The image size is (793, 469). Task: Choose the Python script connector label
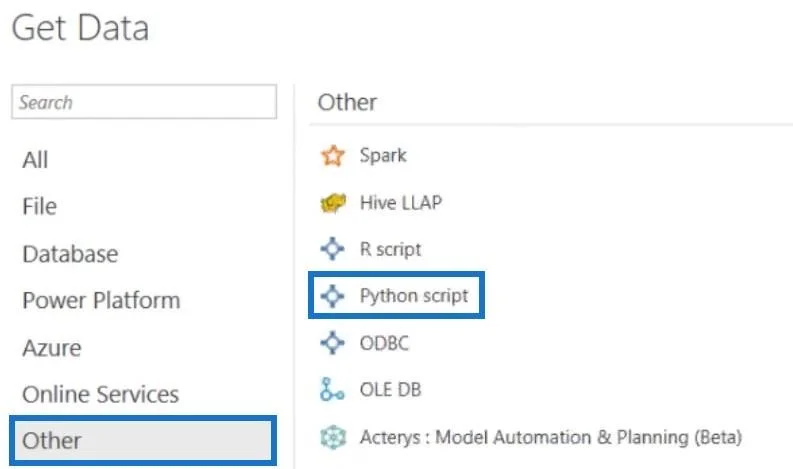414,296
